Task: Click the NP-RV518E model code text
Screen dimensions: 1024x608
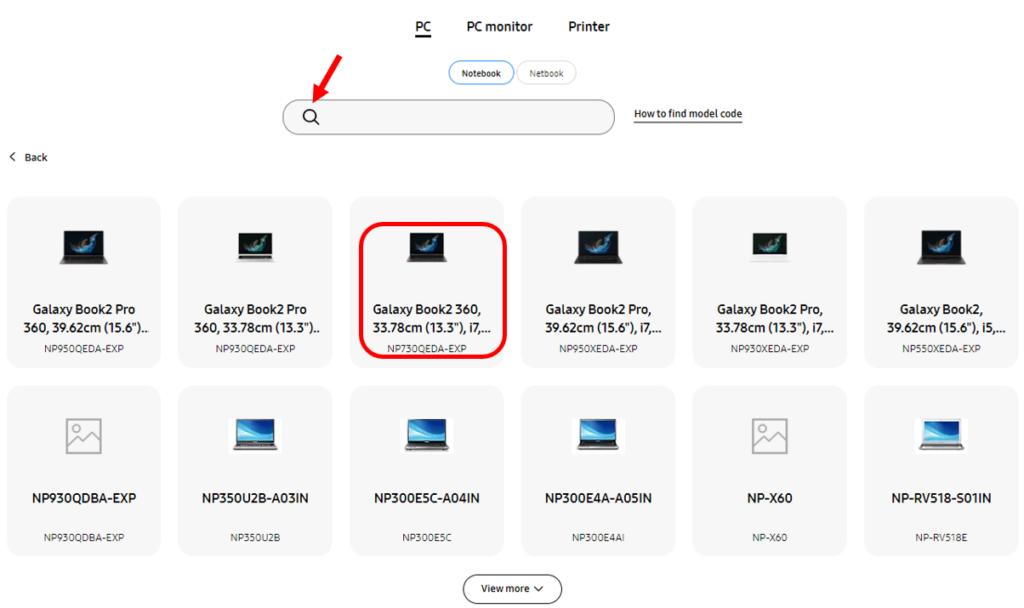Action: [941, 537]
